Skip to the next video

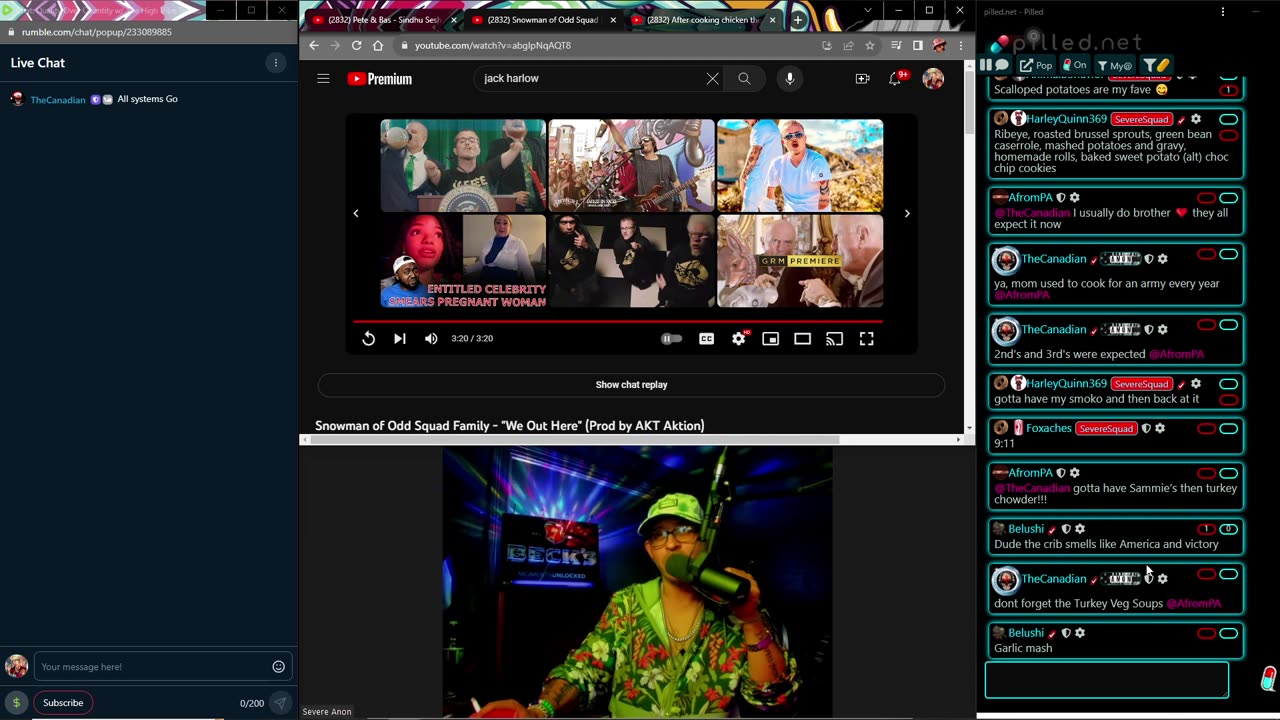[400, 339]
